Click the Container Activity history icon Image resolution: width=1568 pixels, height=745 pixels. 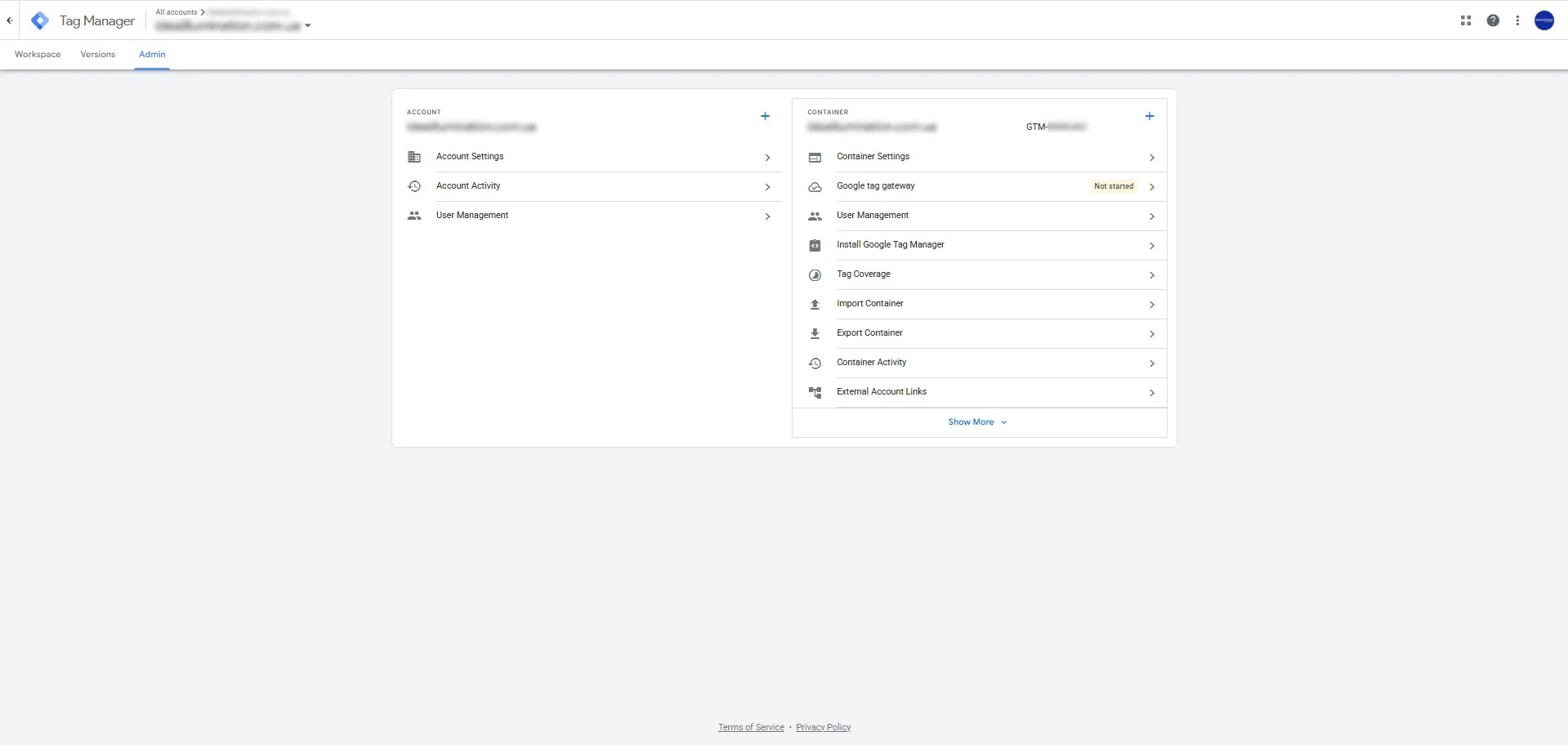(815, 363)
